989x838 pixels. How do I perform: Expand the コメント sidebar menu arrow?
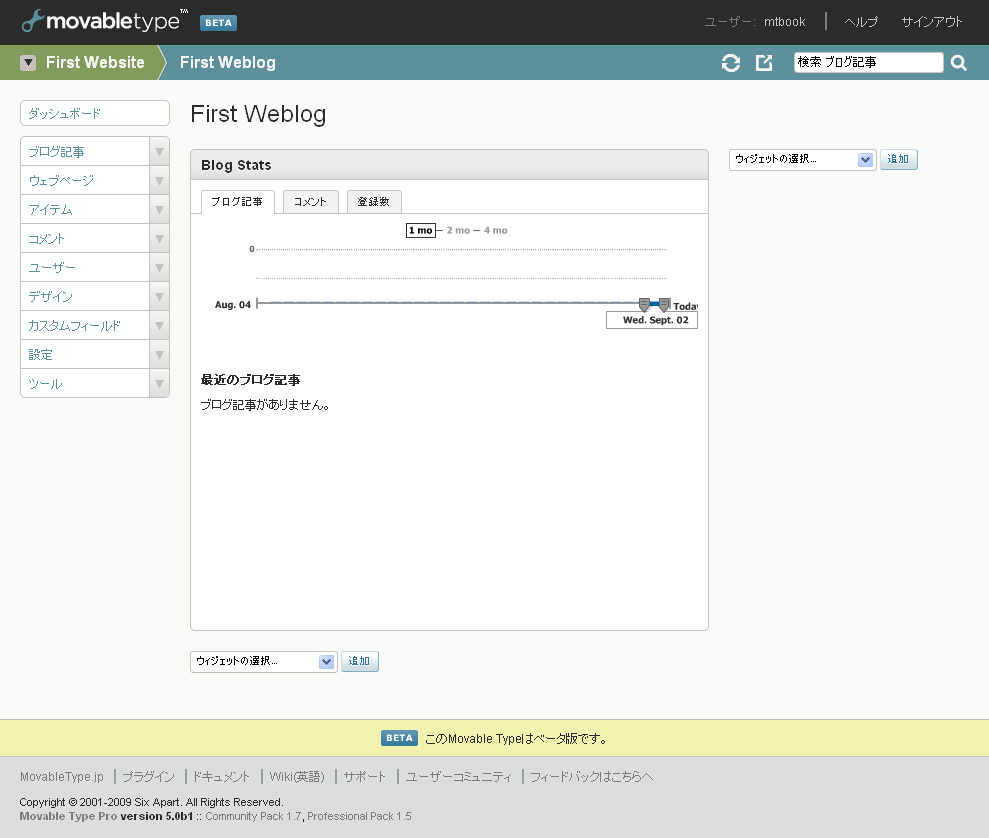[x=160, y=238]
